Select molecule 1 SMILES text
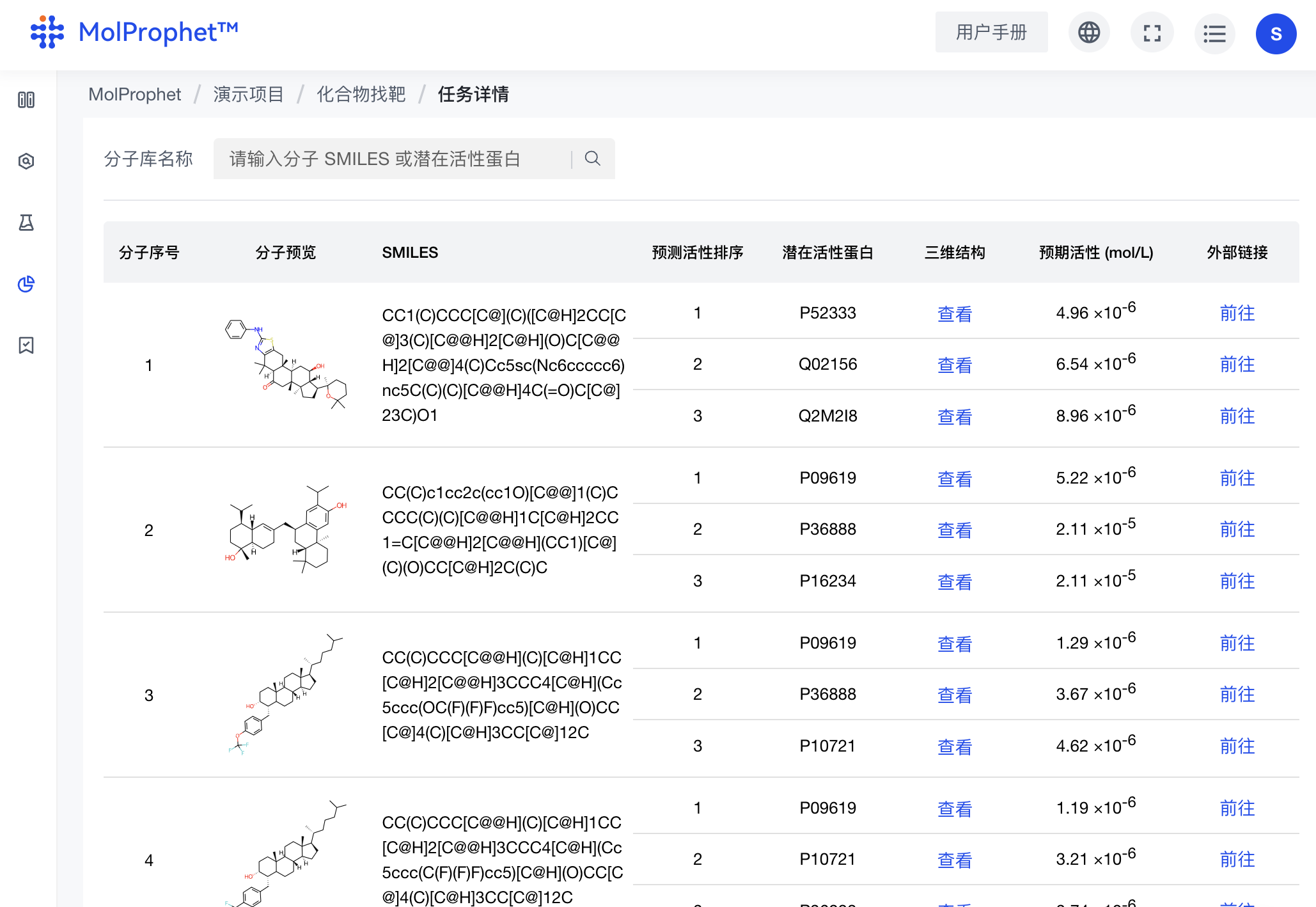Screen dimensions: 1316x907 click(504, 365)
